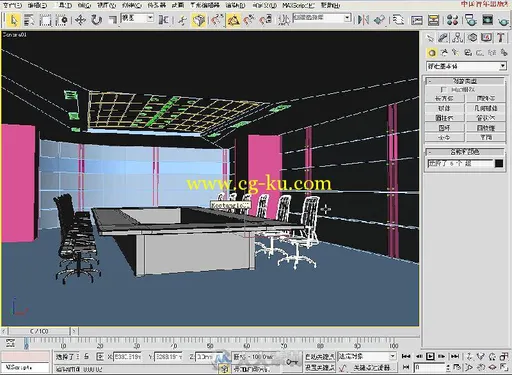Choose rectangular selection region tool
The width and height of the screenshot is (512, 375).
pos(45,20)
